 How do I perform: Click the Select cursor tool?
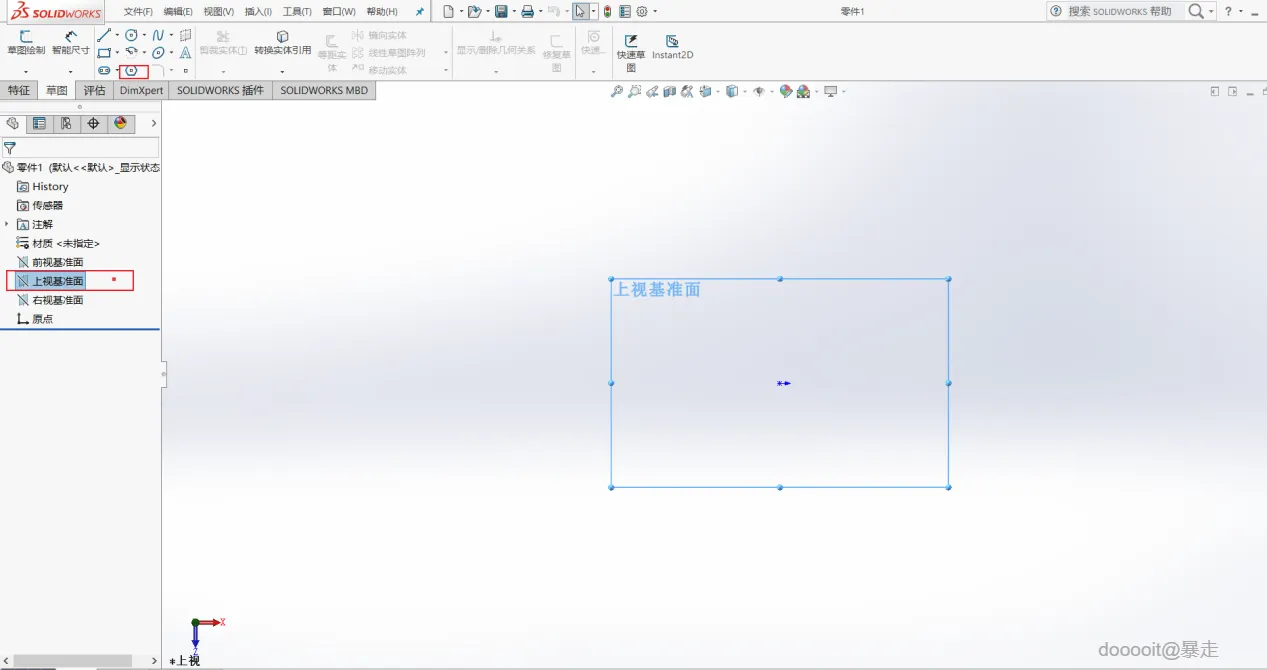[x=580, y=11]
